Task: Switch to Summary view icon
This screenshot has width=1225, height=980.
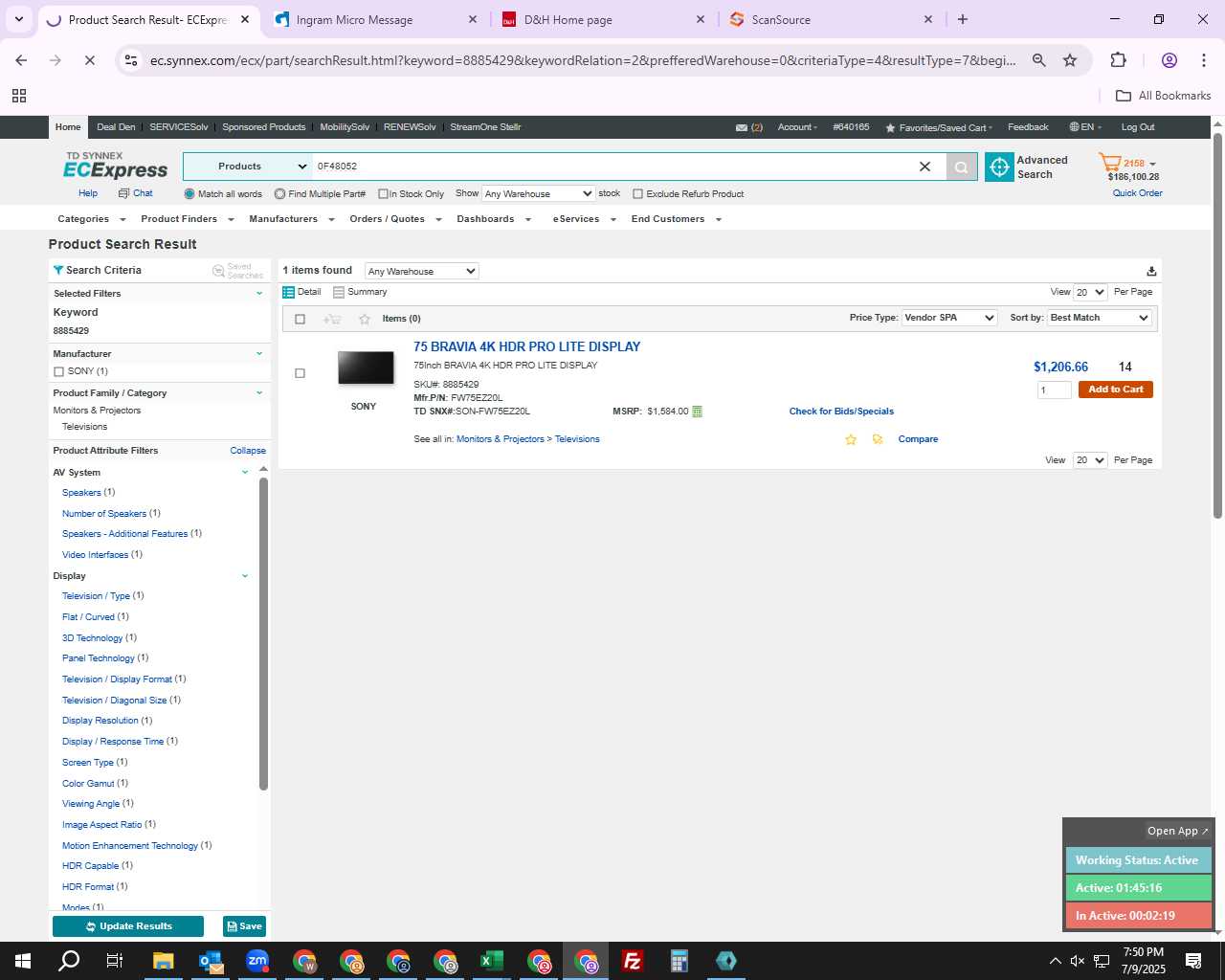Action: [339, 292]
